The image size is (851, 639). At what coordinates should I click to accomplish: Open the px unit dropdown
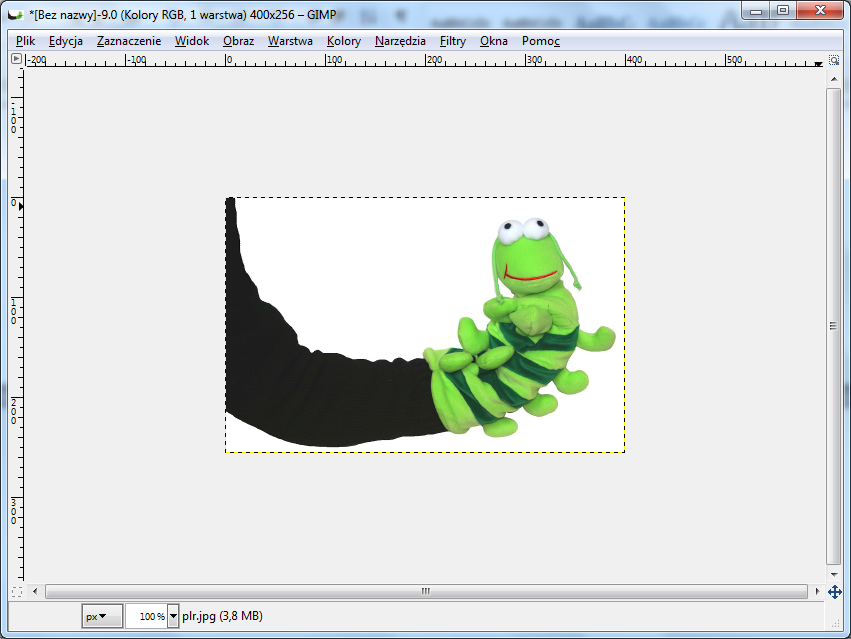[x=102, y=616]
